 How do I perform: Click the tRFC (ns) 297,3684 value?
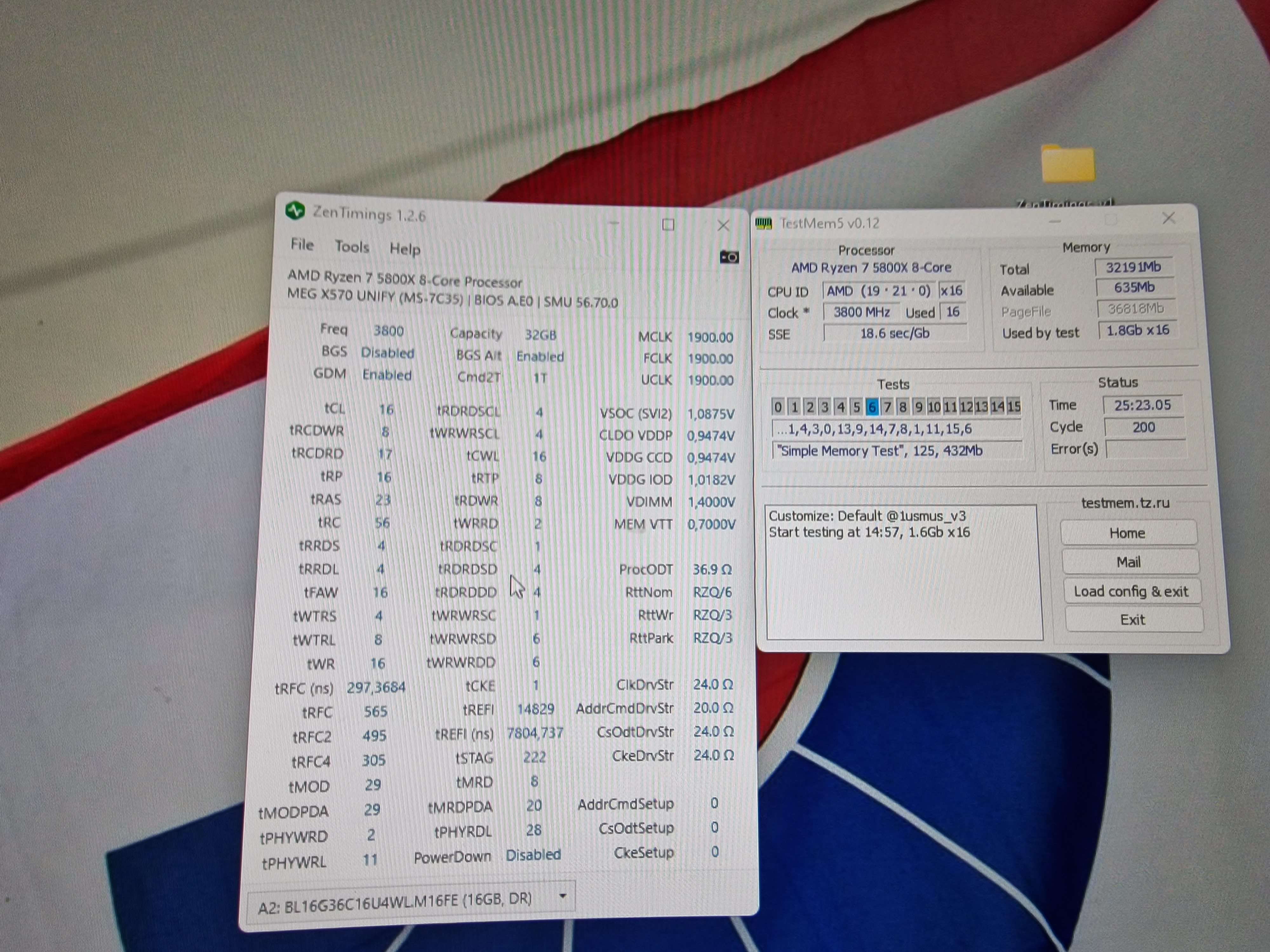click(x=376, y=687)
